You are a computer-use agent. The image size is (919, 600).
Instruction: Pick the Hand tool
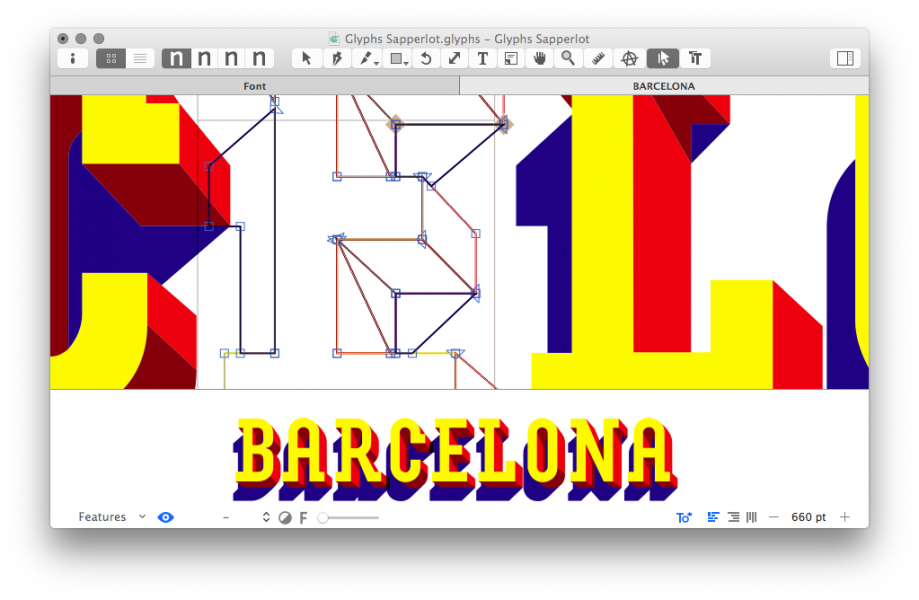coord(540,59)
